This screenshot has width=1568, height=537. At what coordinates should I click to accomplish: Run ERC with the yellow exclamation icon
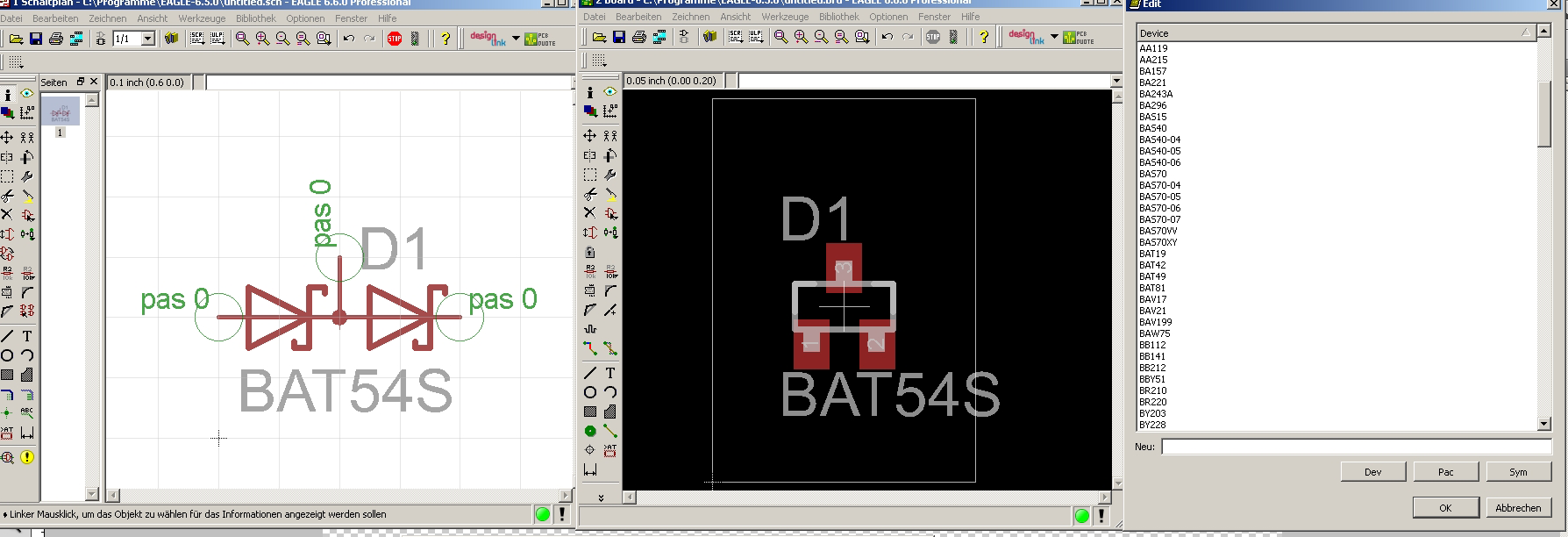click(27, 457)
